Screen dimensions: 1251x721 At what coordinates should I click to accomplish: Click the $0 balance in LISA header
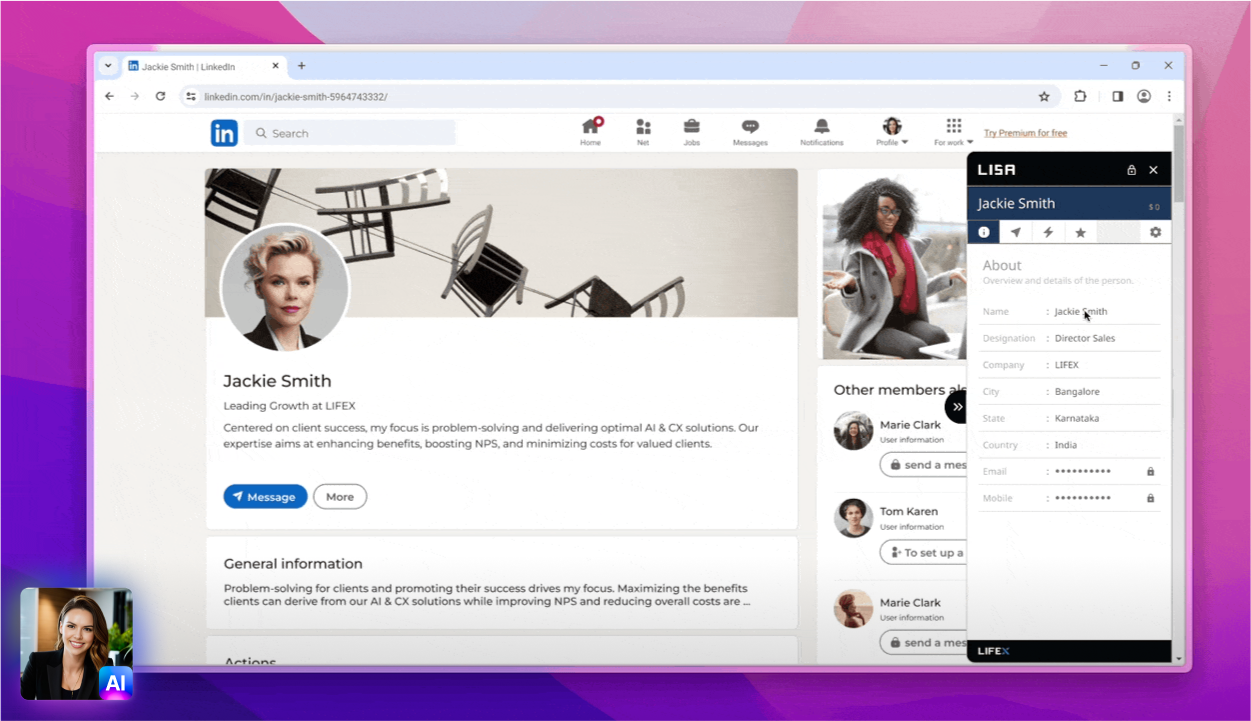point(1154,207)
